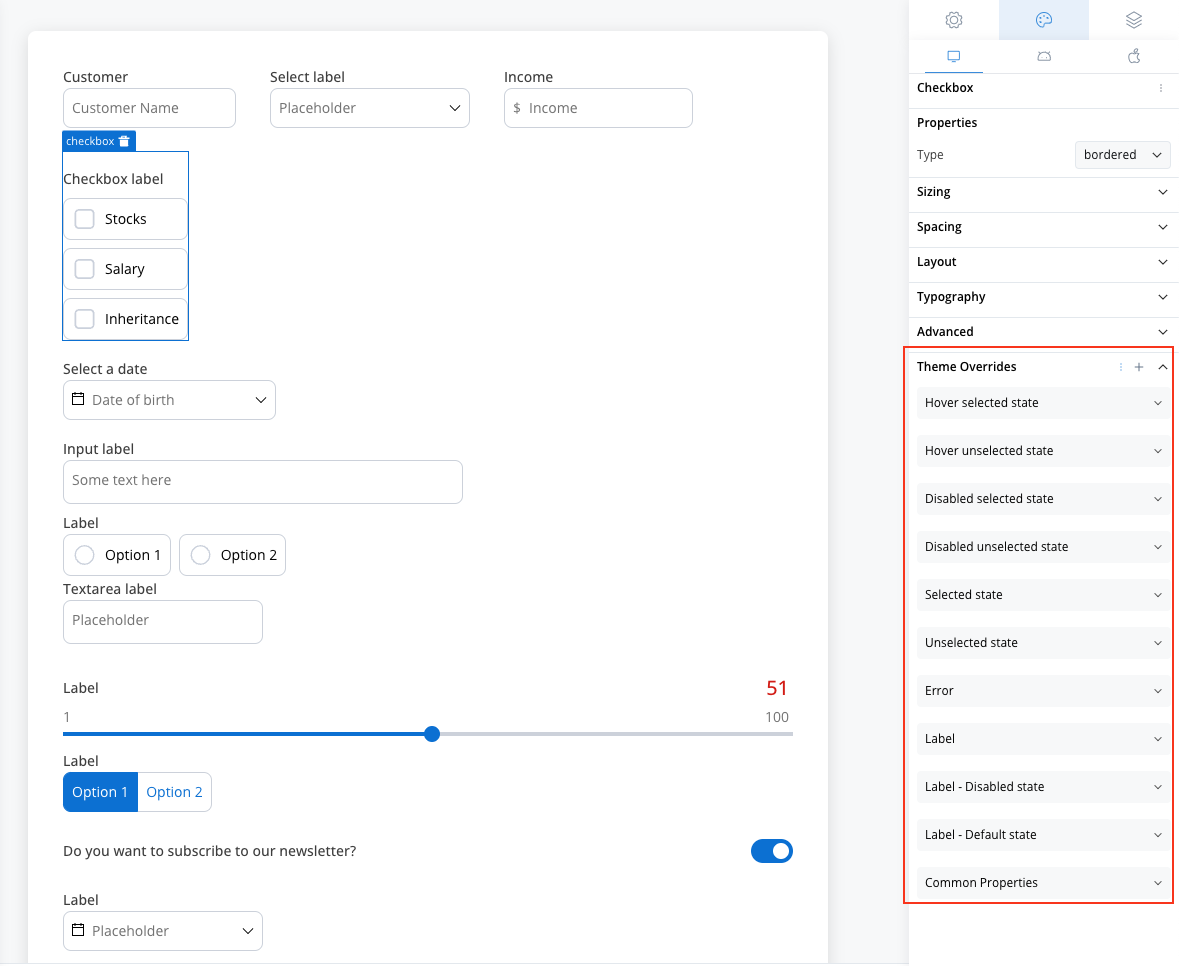The width and height of the screenshot is (1179, 966).
Task: Click calendar icon in Date of birth field
Action: pos(78,399)
